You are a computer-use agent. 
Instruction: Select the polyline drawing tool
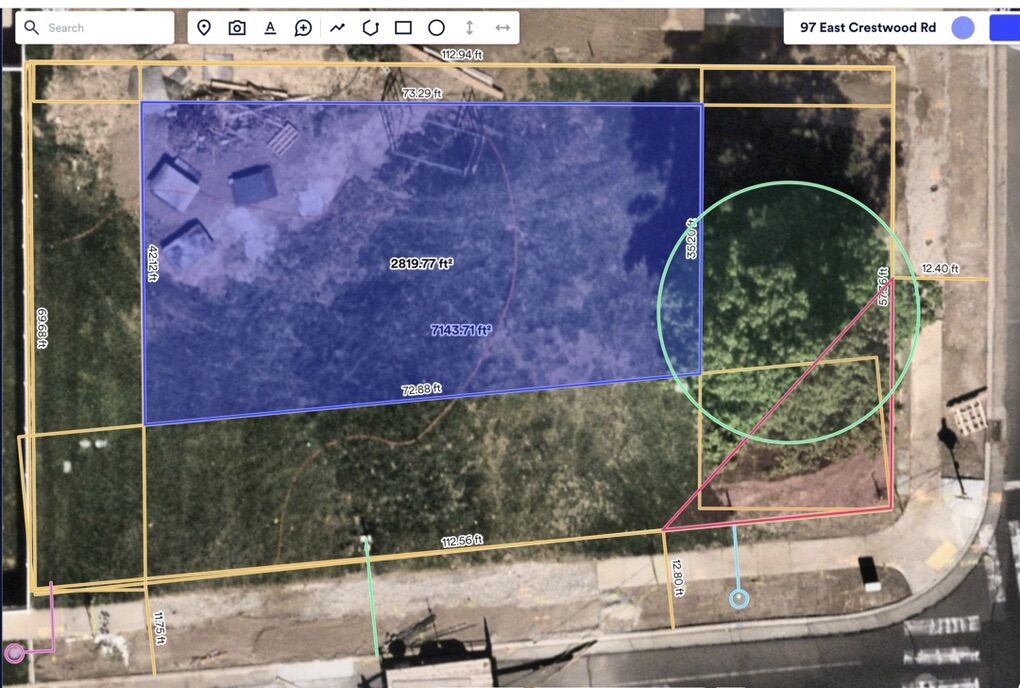coord(337,28)
